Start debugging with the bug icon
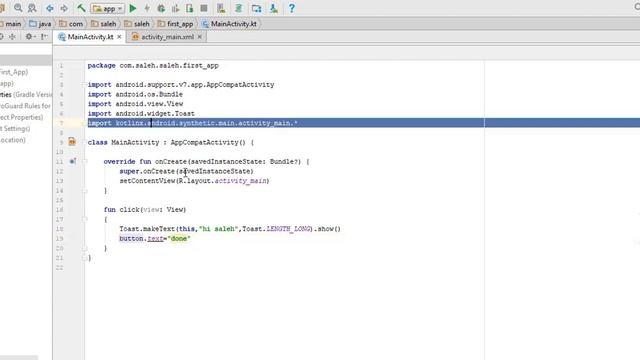640x360 pixels. pos(161,8)
